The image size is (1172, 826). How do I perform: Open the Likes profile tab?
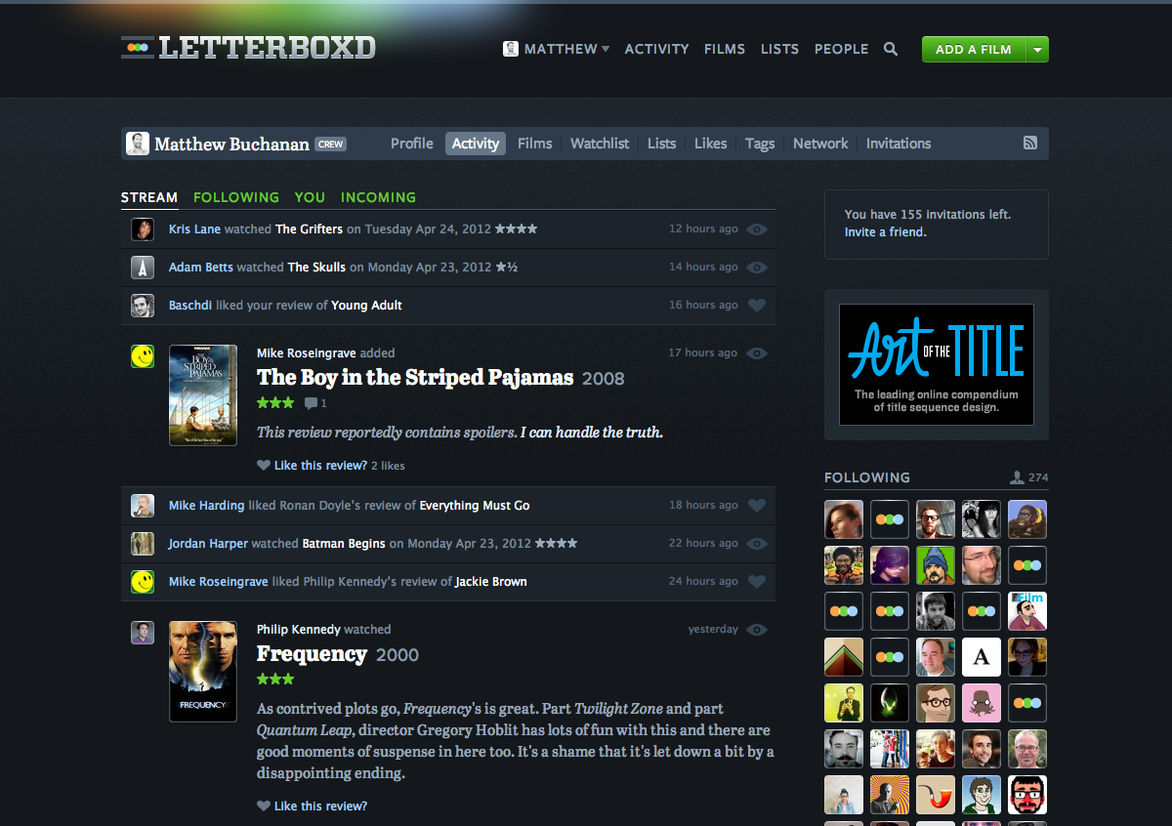(710, 144)
